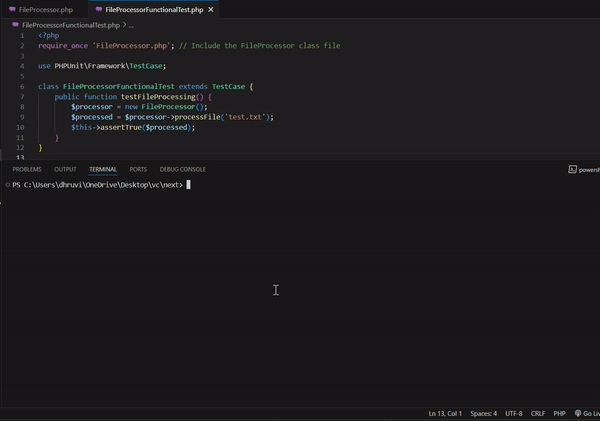Open the breadcrumb ellipsis symbol item
Image resolution: width=600 pixels, height=421 pixels.
pos(131,25)
